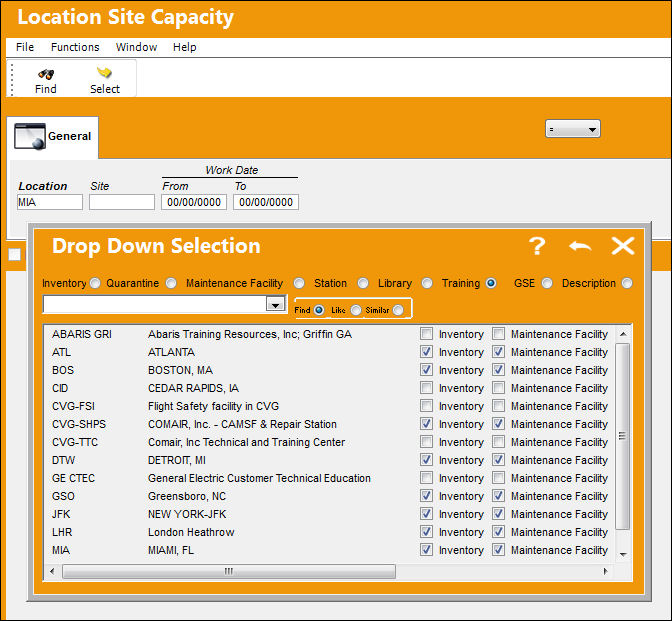Toggle Maintenance Facility checkbox for CID

click(498, 387)
